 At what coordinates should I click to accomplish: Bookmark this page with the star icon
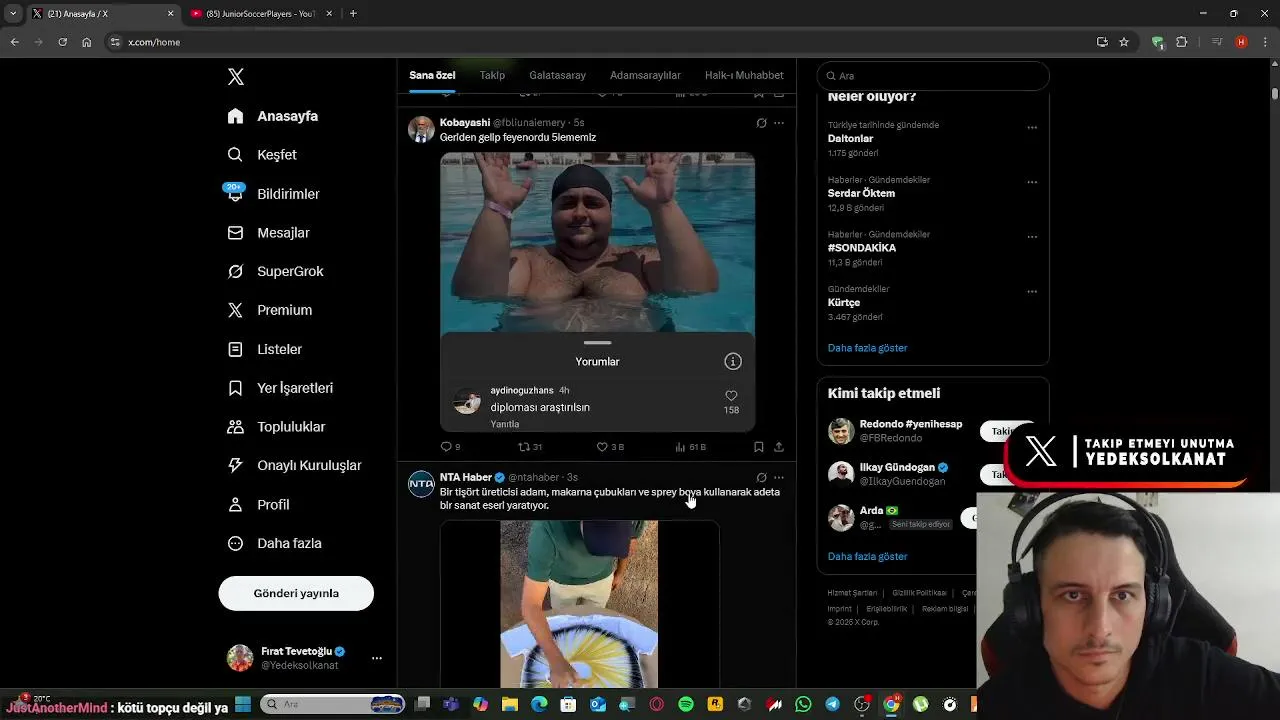(1124, 42)
